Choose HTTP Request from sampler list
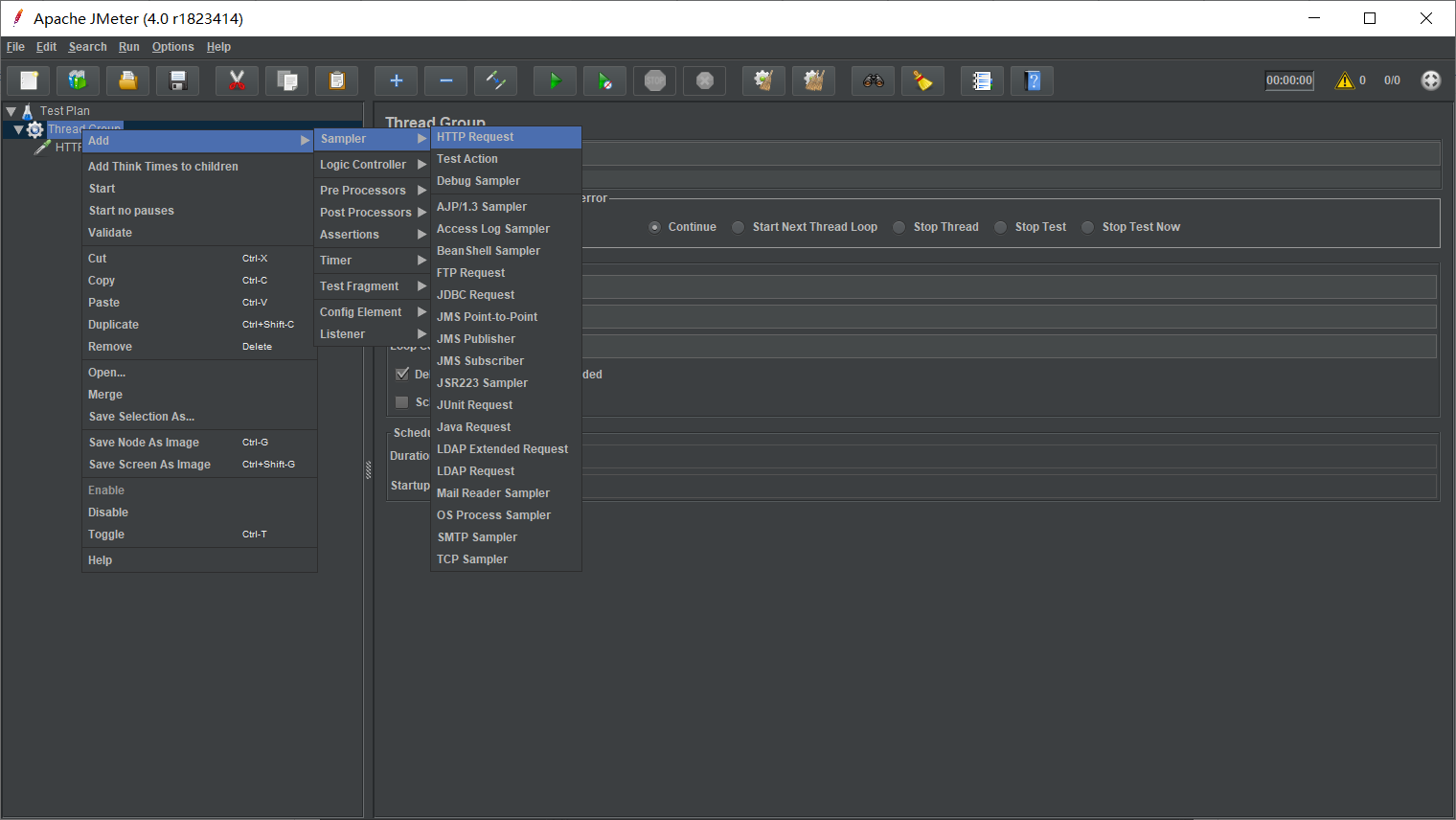Viewport: 1456px width, 820px height. [506, 137]
